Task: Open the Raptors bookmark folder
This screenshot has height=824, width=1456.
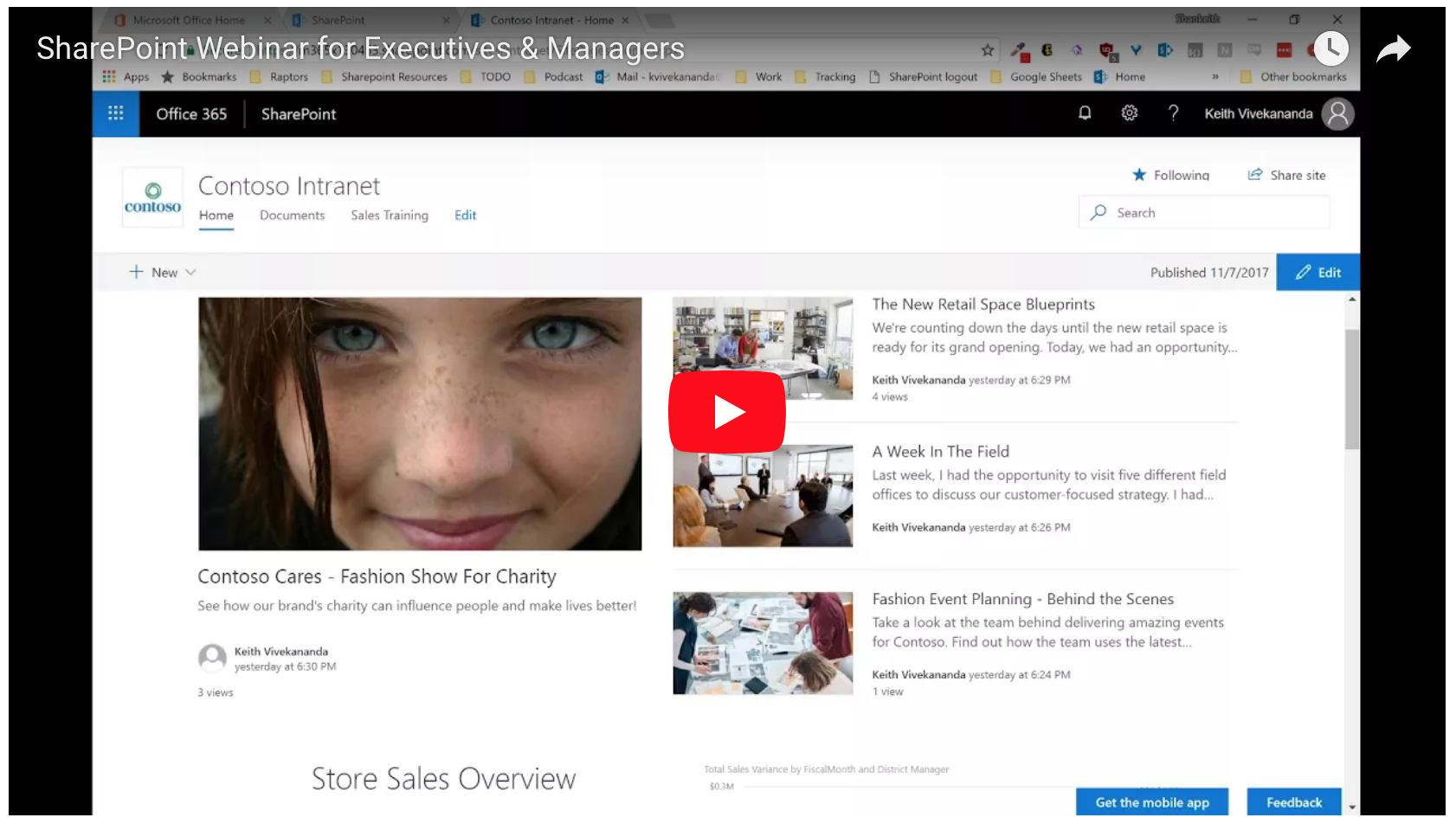Action: click(279, 77)
